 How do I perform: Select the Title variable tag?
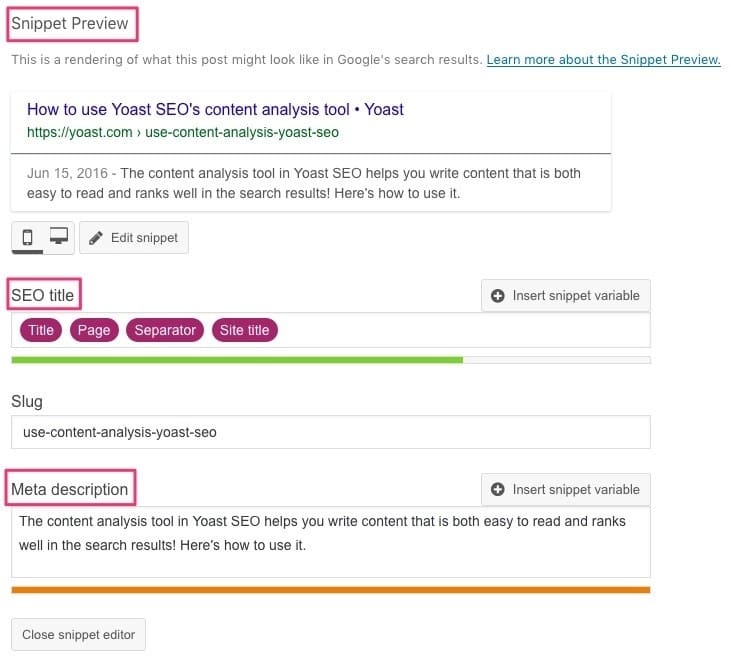[x=41, y=330]
